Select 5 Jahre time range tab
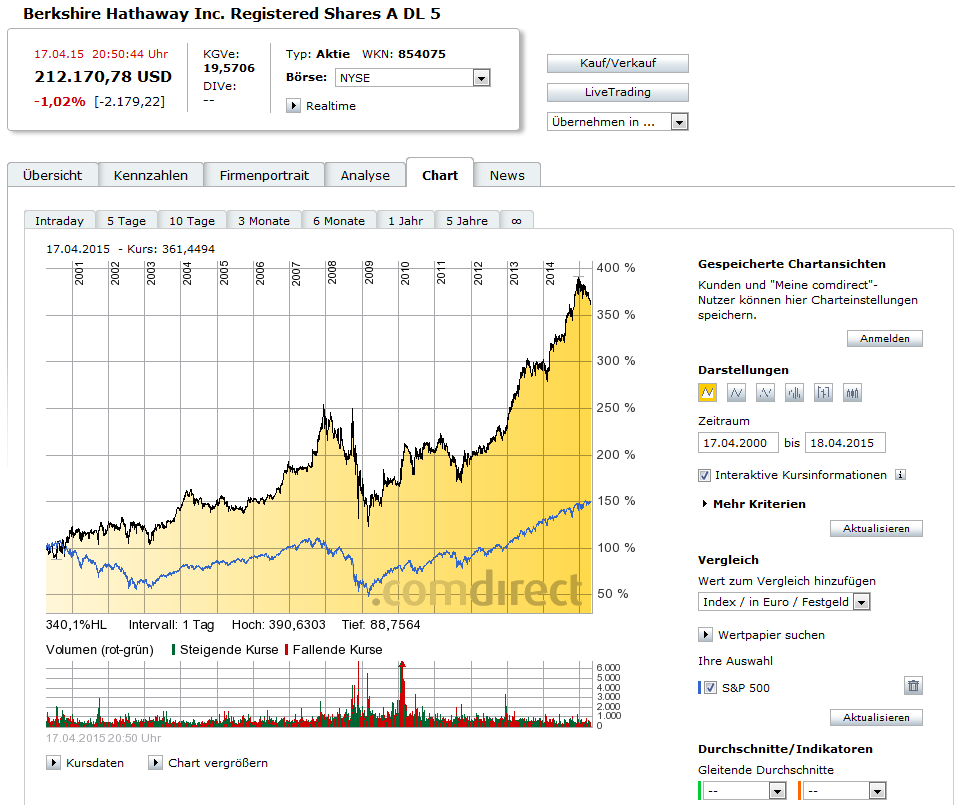955x805 pixels. click(467, 220)
